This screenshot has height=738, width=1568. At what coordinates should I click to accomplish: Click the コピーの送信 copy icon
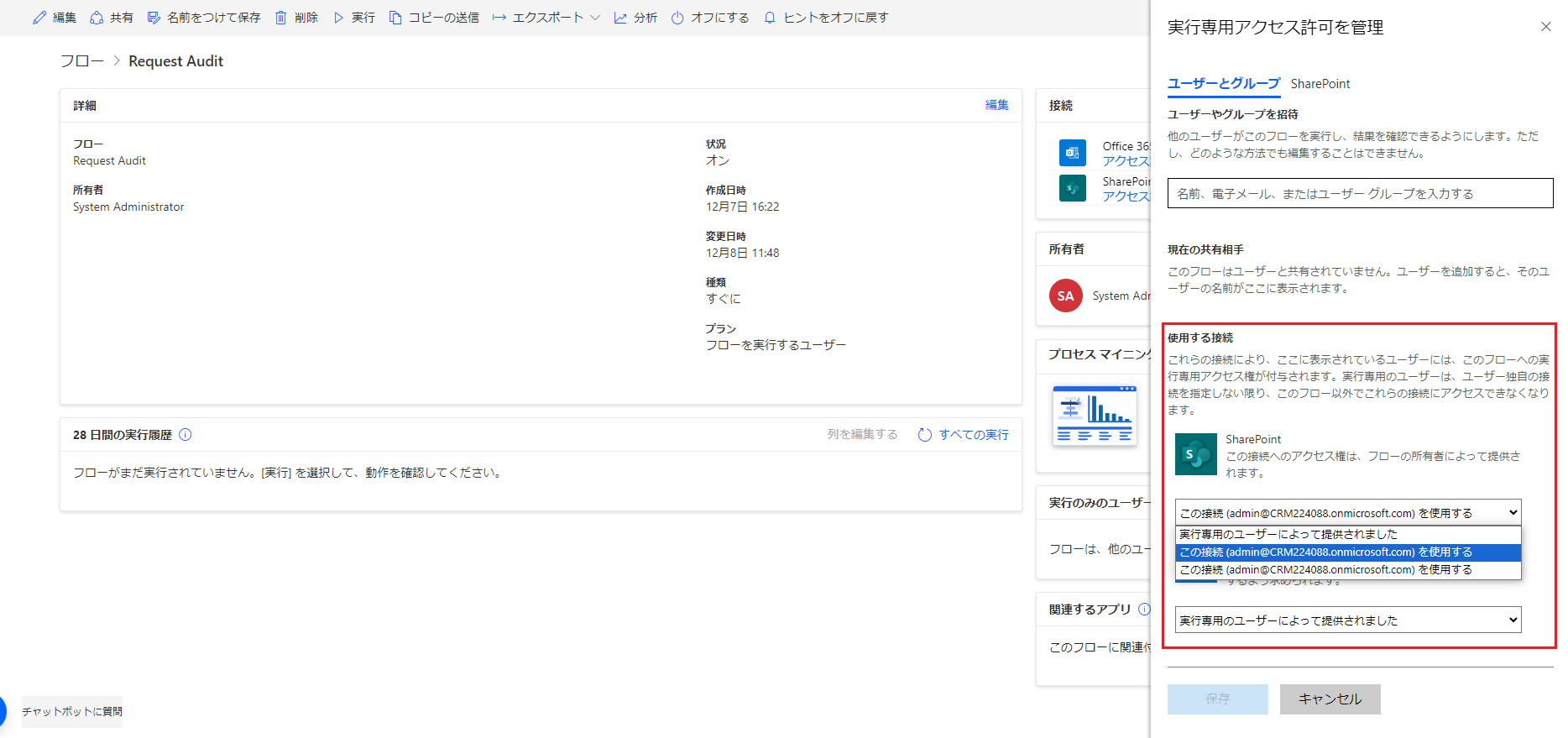click(x=395, y=18)
